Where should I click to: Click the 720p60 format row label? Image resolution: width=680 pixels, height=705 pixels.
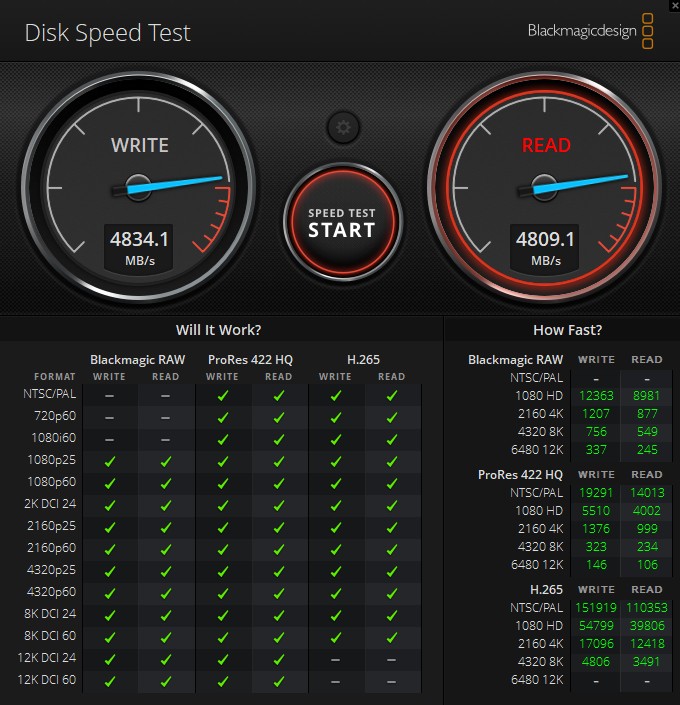click(x=55, y=416)
